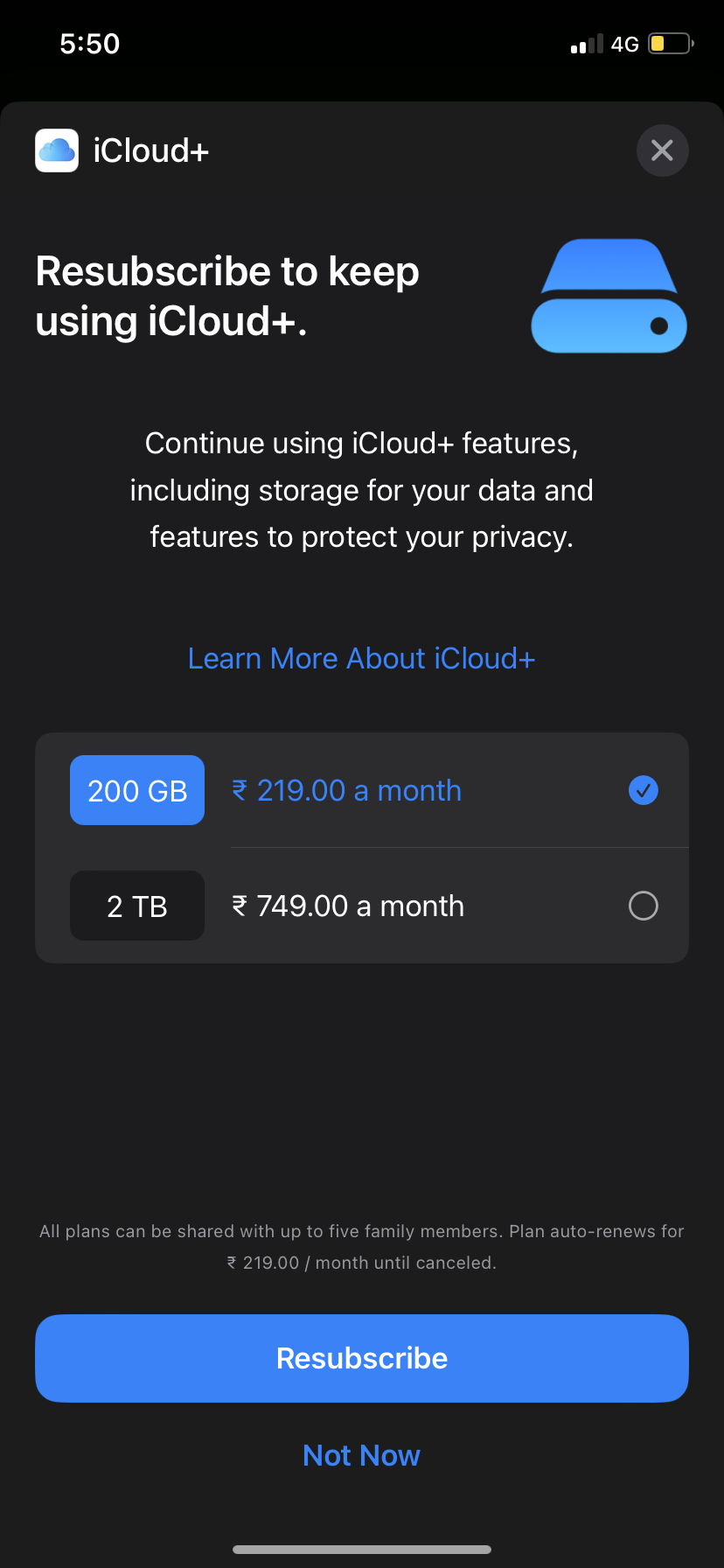This screenshot has height=1568, width=724.
Task: Toggle the checked 200 GB radio button
Action: tap(643, 790)
